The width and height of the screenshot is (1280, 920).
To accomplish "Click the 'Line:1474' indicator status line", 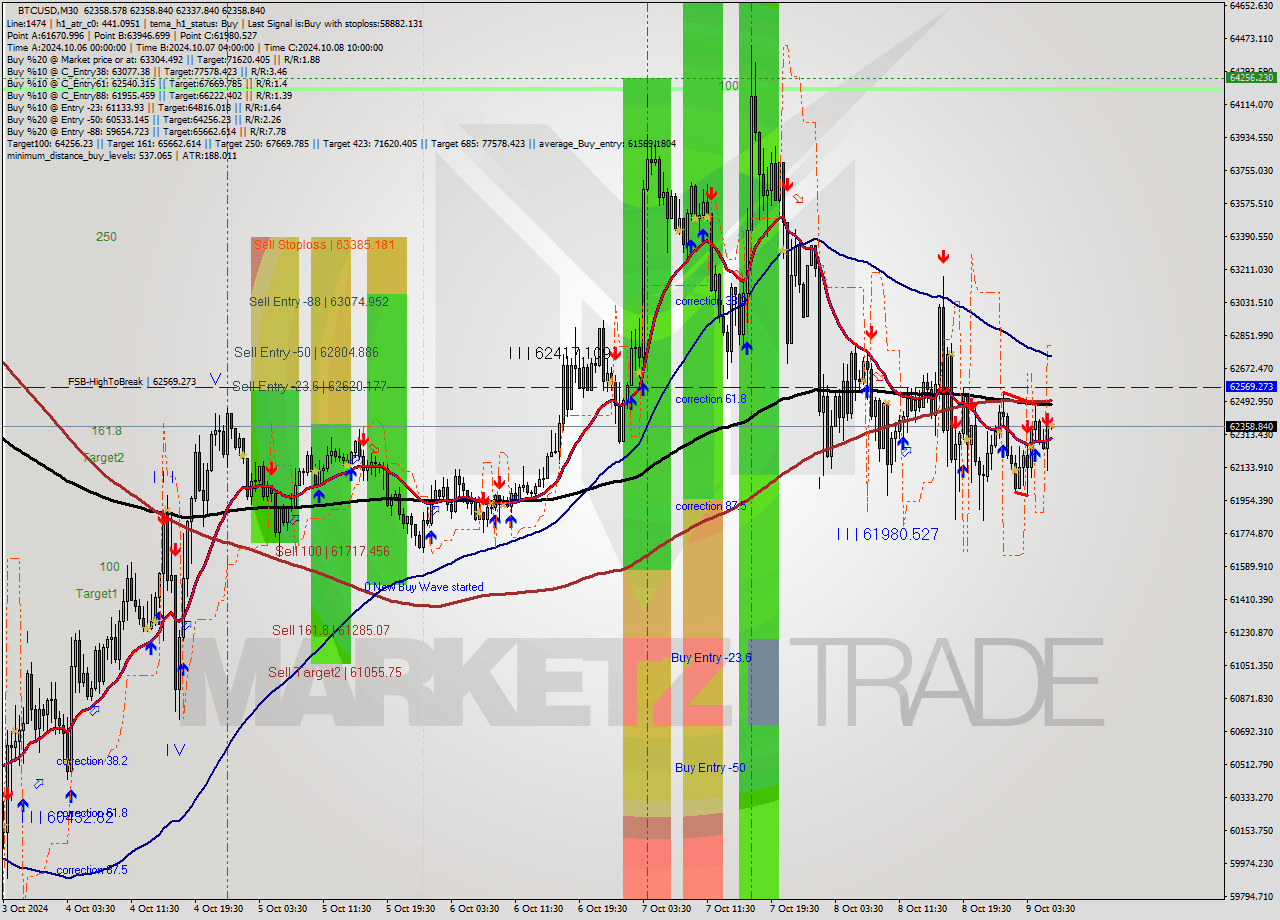I will (214, 23).
